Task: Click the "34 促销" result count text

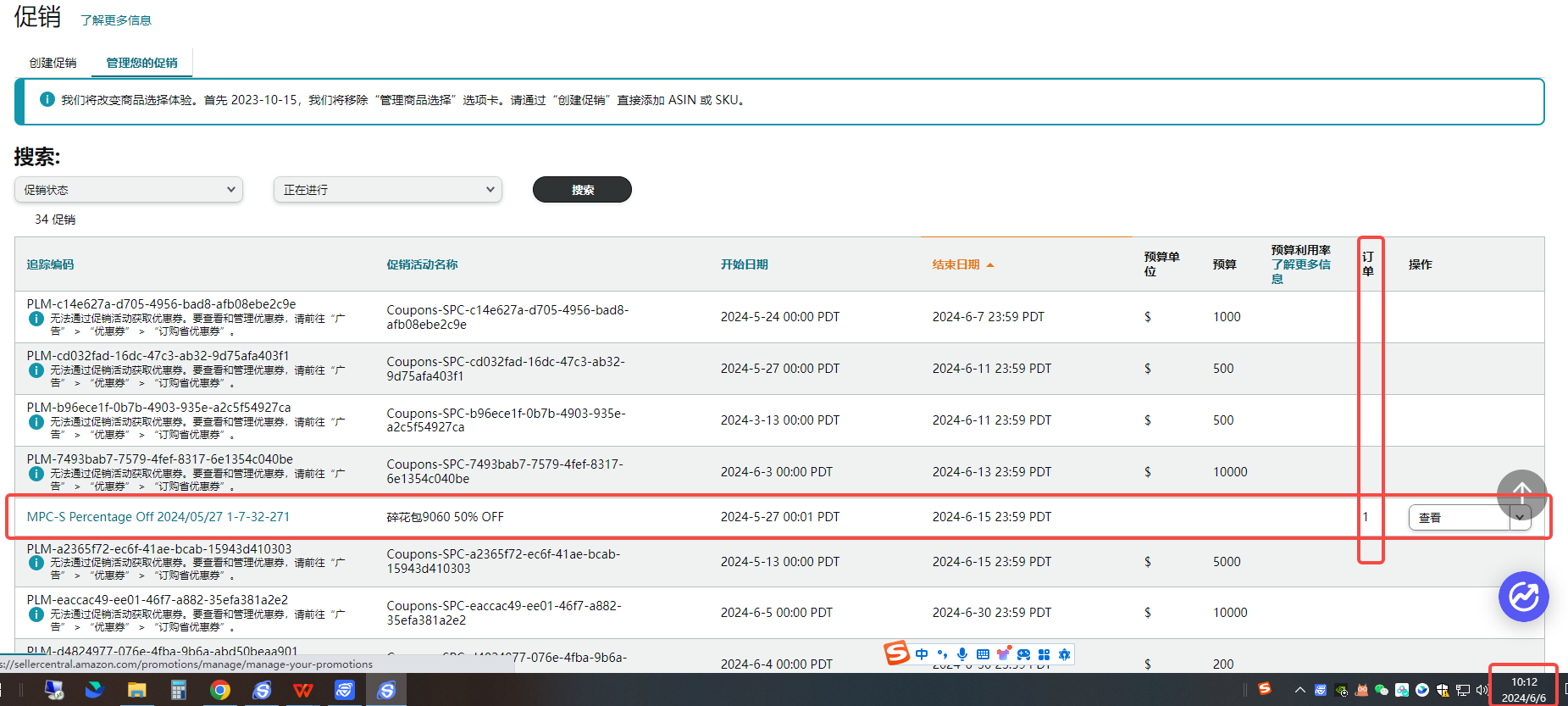Action: click(x=55, y=220)
